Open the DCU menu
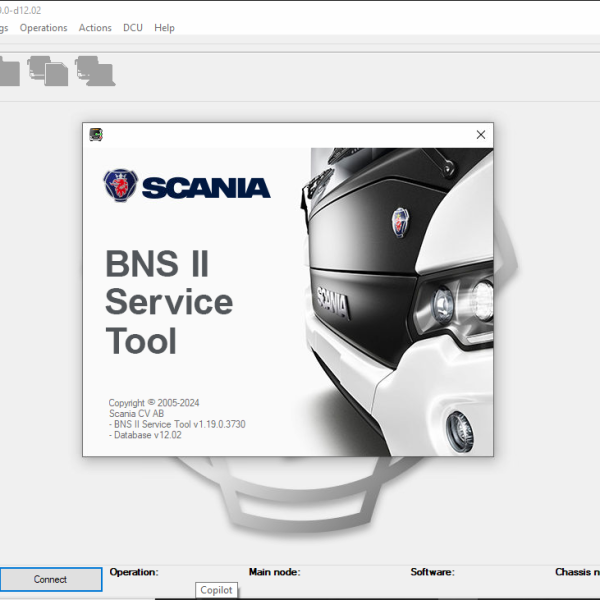The image size is (600, 600). 133,28
